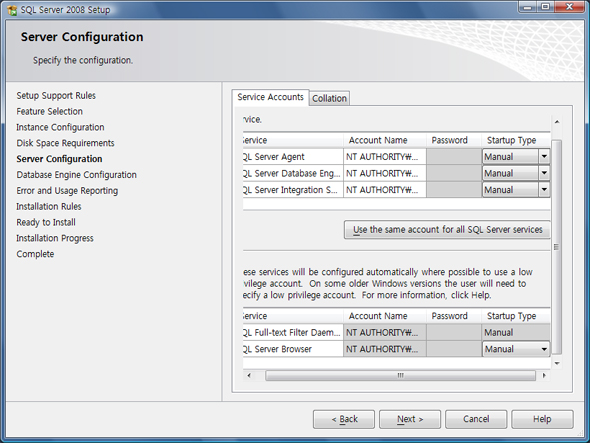Click the Cancel button
The height and width of the screenshot is (443, 590).
(x=476, y=419)
